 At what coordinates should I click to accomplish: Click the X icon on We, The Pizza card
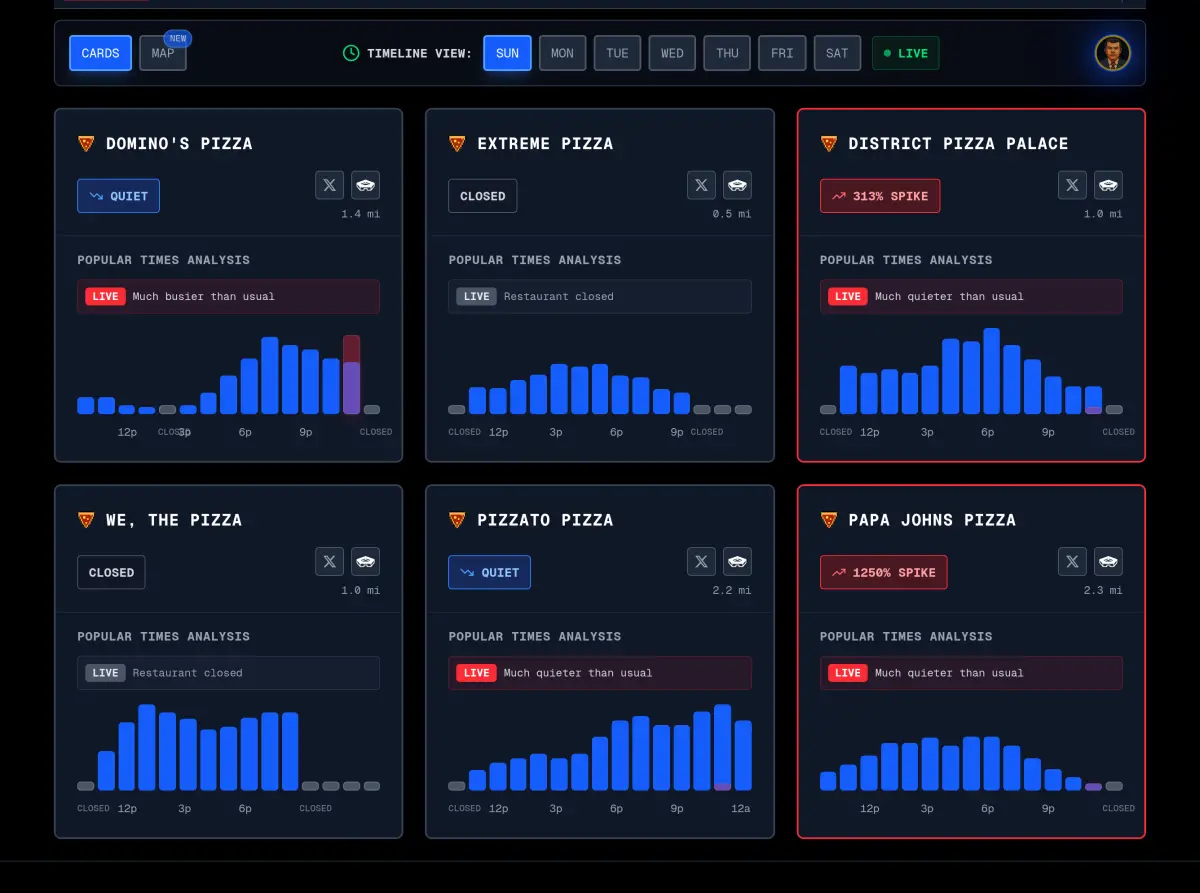coord(329,561)
